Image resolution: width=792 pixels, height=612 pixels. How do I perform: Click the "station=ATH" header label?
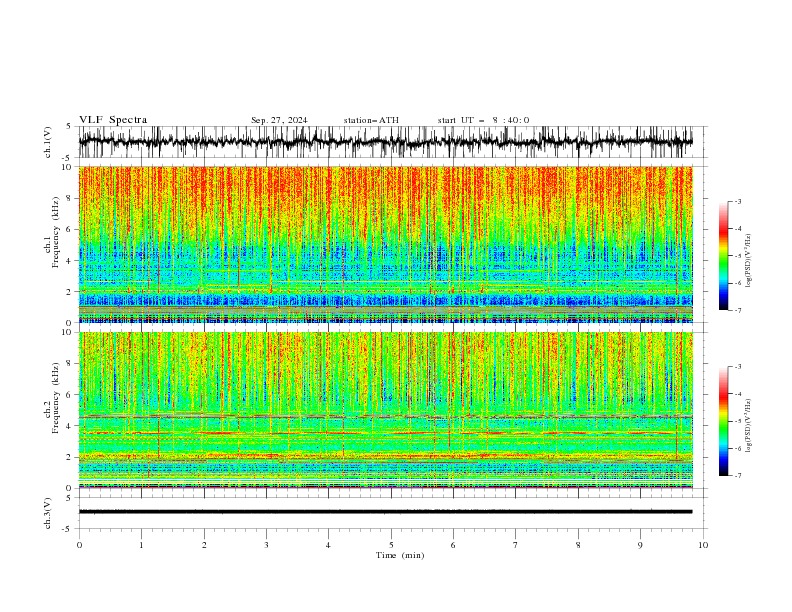pos(371,120)
